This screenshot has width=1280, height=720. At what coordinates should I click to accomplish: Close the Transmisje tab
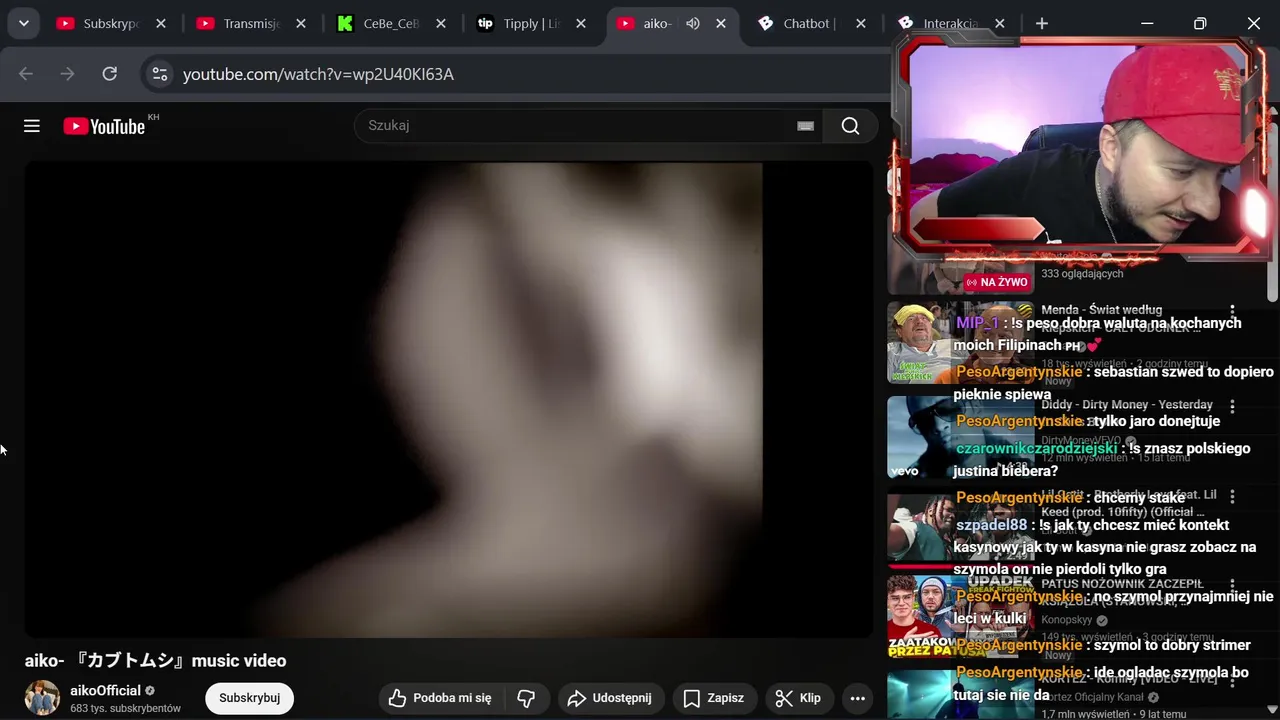pyautogui.click(x=301, y=23)
